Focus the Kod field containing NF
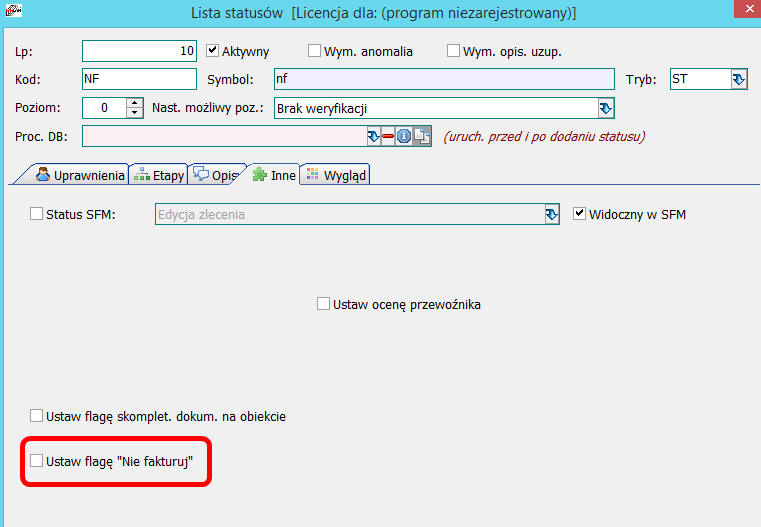This screenshot has height=527, width=761. point(139,79)
